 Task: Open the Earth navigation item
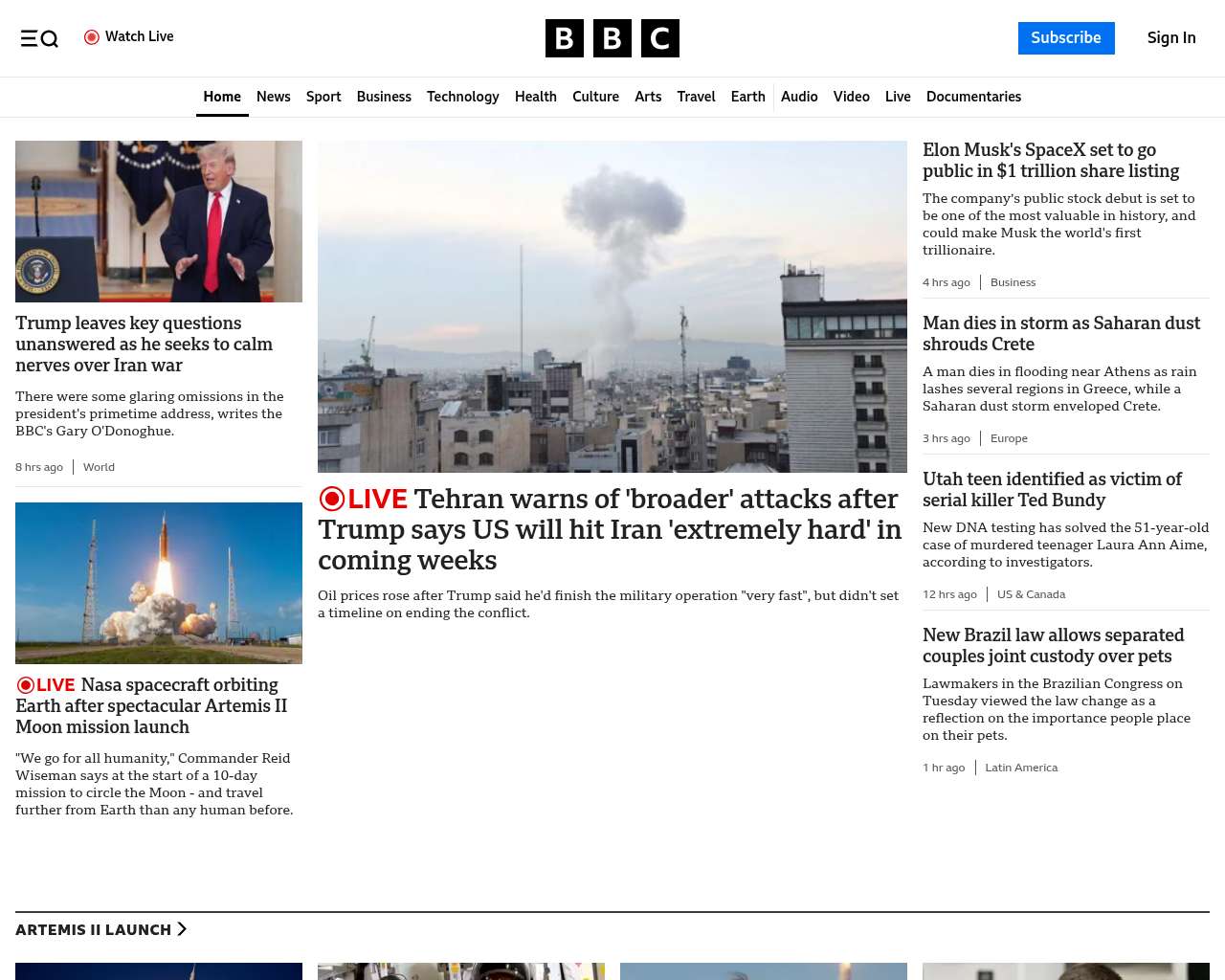coord(747,97)
